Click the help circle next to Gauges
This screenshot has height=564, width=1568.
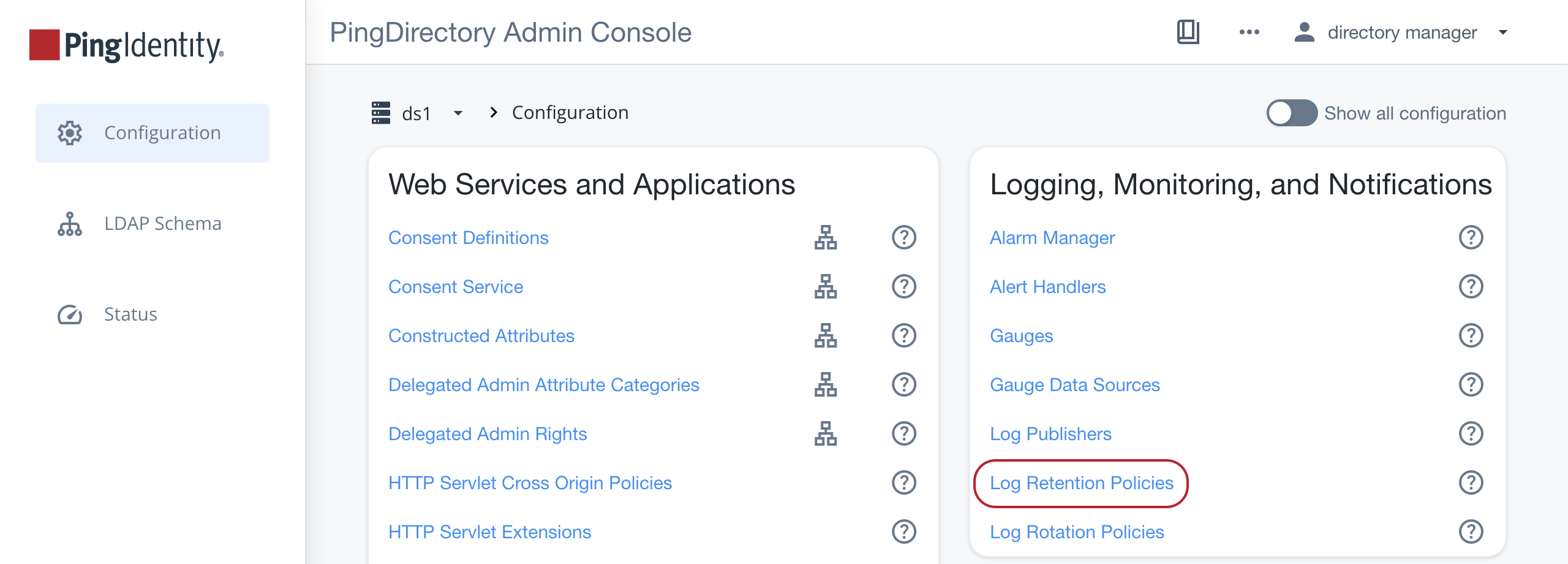1472,335
